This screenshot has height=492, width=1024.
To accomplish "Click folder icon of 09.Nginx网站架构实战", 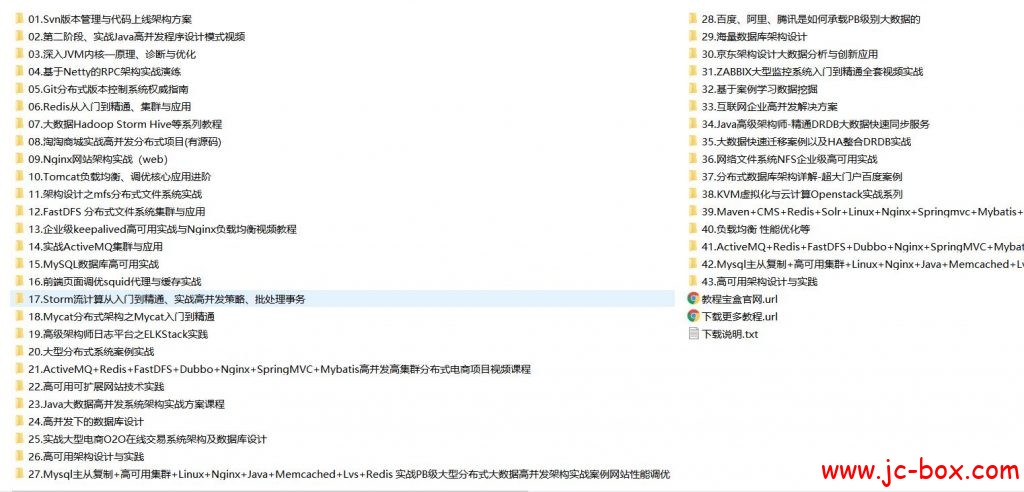I will pos(20,159).
